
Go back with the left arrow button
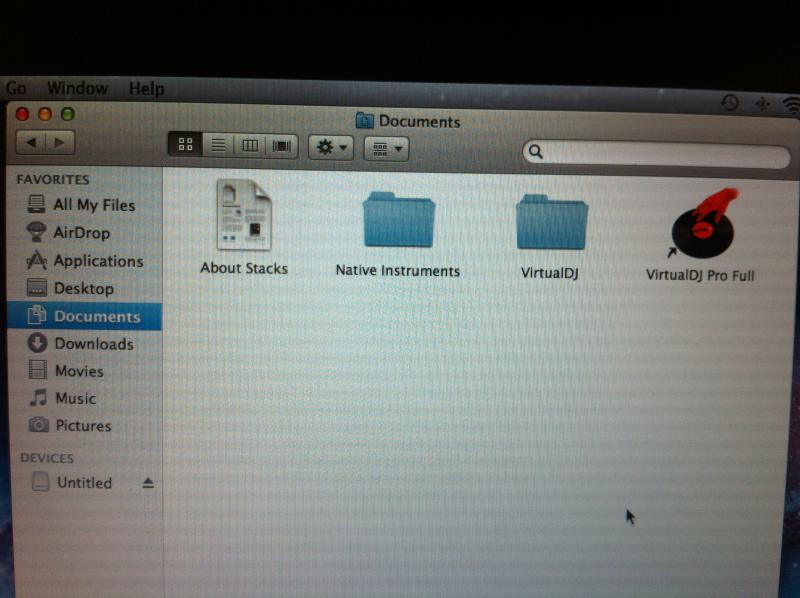(x=31, y=142)
